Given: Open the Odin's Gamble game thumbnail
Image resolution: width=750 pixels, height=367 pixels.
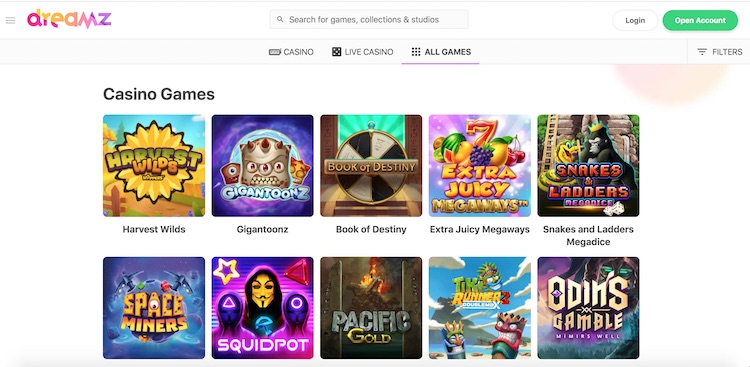Looking at the screenshot, I should pyautogui.click(x=588, y=308).
